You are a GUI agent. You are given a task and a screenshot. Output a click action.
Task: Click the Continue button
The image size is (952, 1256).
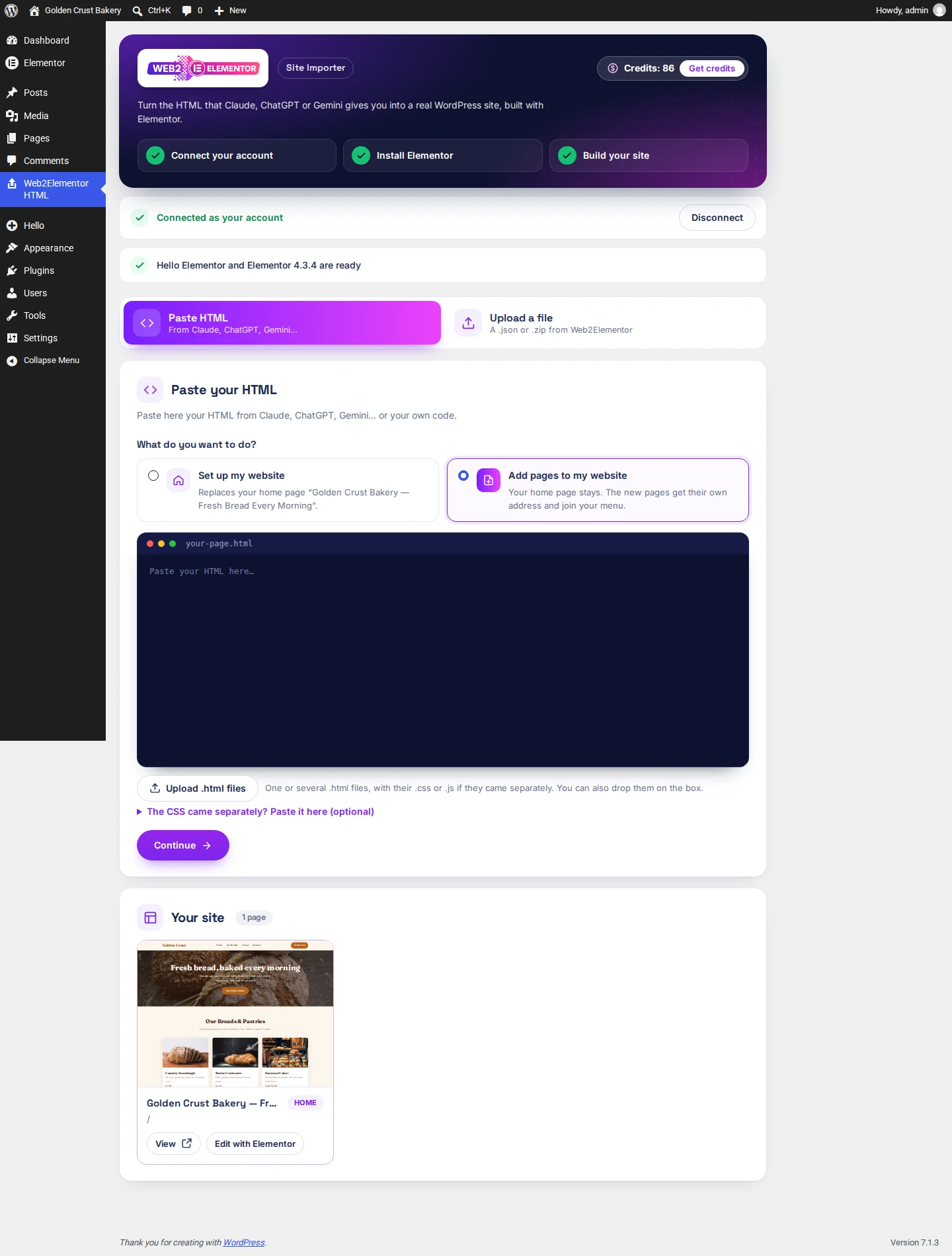[x=183, y=845]
